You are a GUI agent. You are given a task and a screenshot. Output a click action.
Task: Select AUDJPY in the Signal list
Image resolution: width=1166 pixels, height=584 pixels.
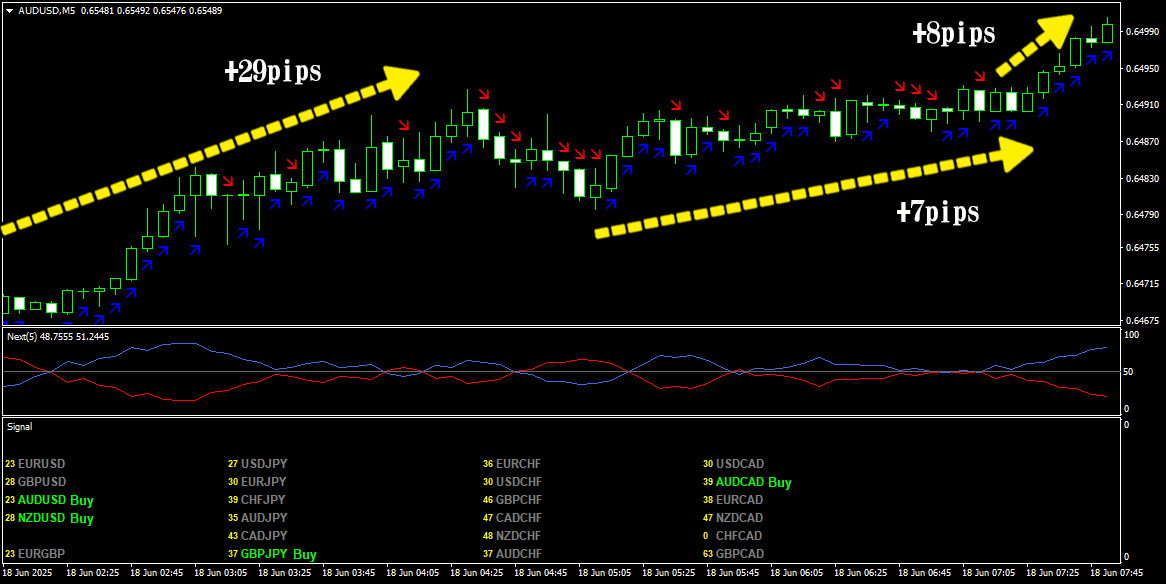point(263,518)
